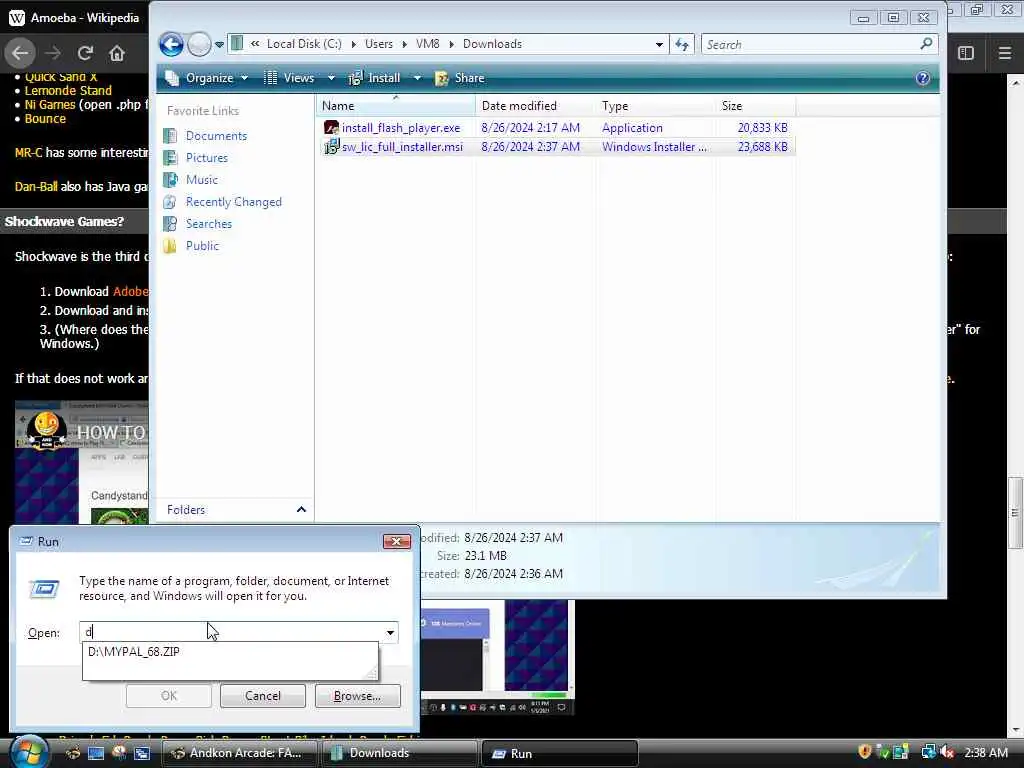
Task: Expand the Run Open combo box arrow
Action: click(x=390, y=632)
